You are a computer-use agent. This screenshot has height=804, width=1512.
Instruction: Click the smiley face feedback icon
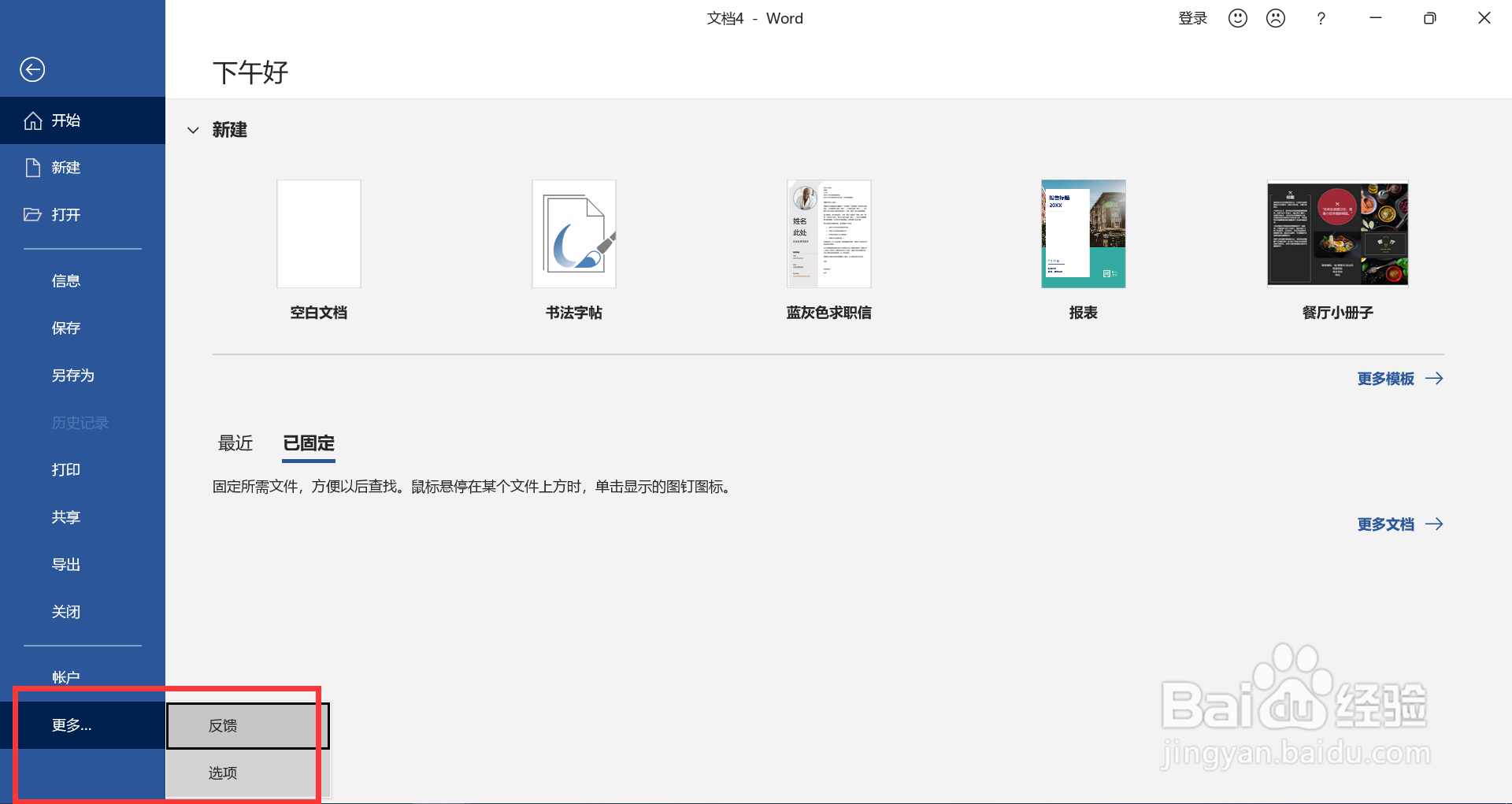coord(1238,18)
